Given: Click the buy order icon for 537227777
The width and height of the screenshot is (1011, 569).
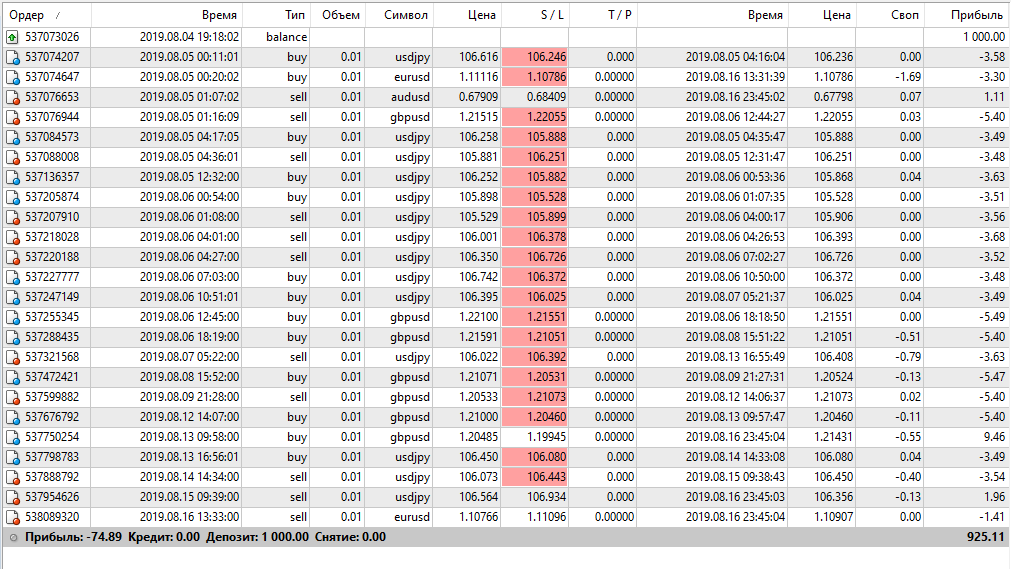Looking at the screenshot, I should point(12,277).
